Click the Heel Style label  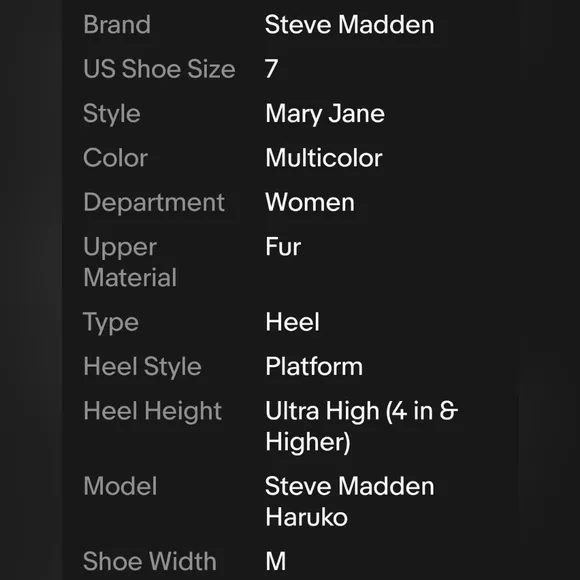pos(142,367)
